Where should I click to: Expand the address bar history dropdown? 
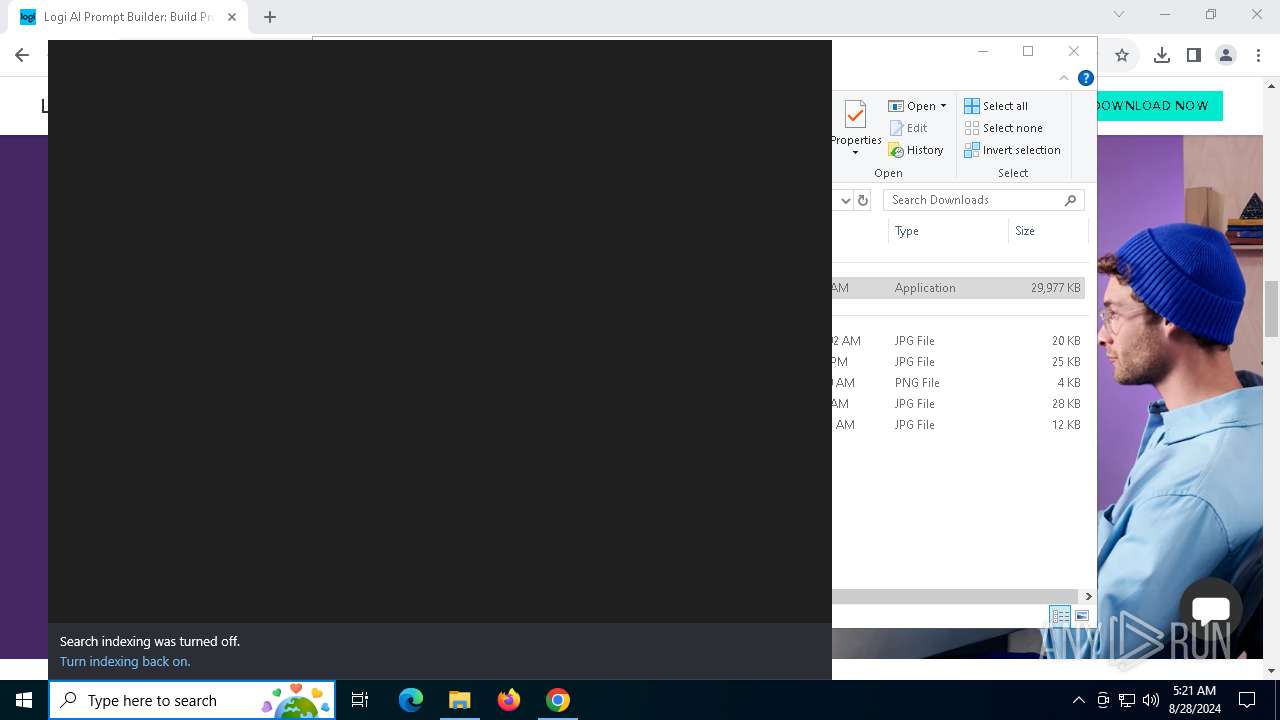tap(845, 200)
